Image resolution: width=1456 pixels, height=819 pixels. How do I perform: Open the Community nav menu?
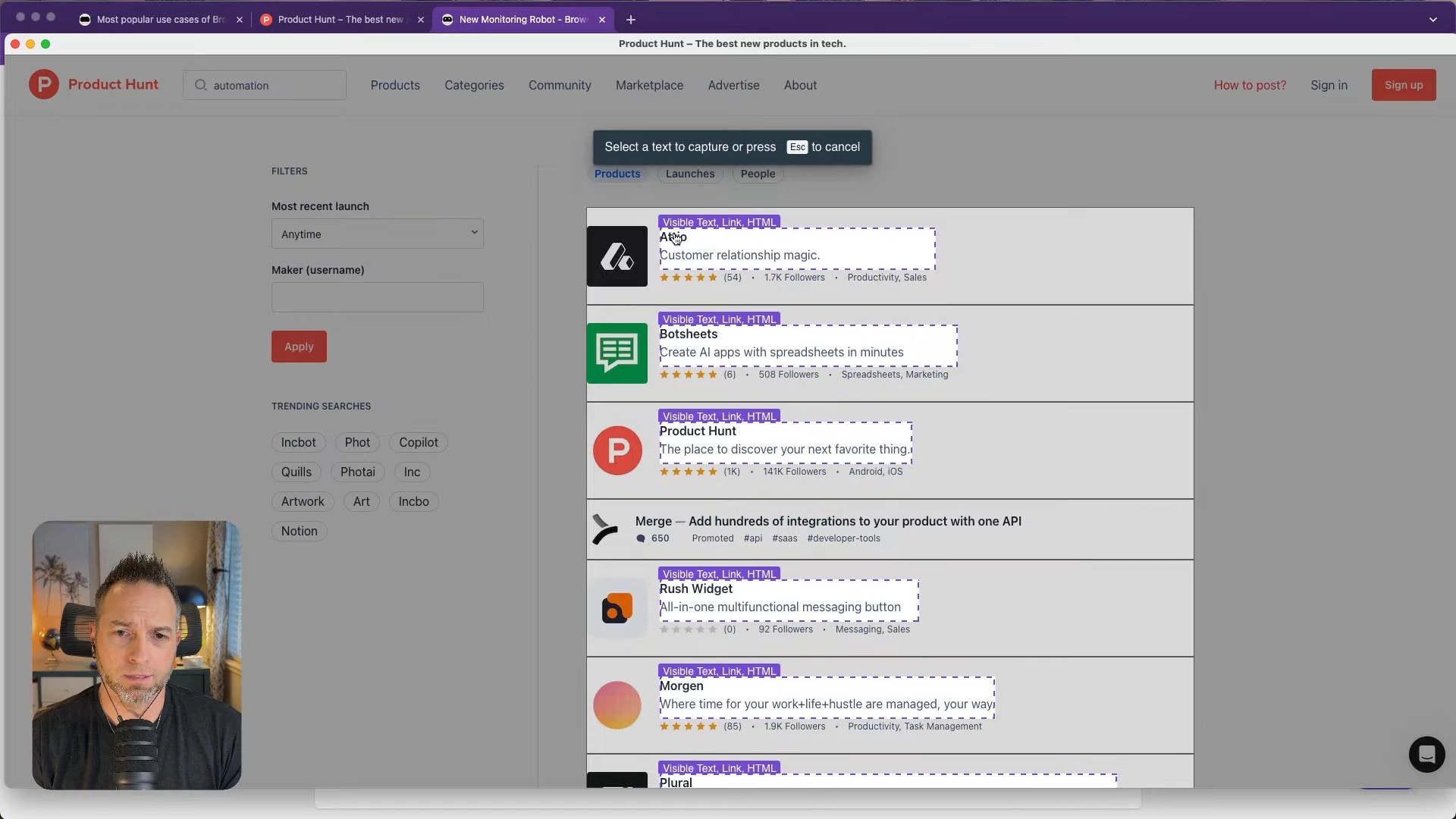pyautogui.click(x=560, y=85)
